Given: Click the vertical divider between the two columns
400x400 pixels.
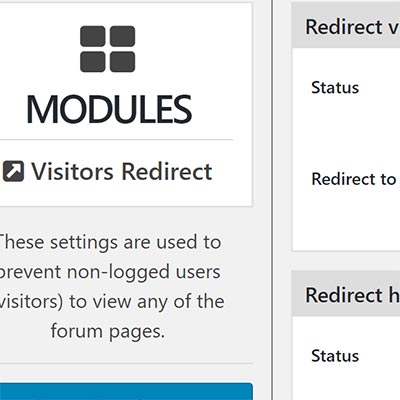Looking at the screenshot, I should point(272,200).
